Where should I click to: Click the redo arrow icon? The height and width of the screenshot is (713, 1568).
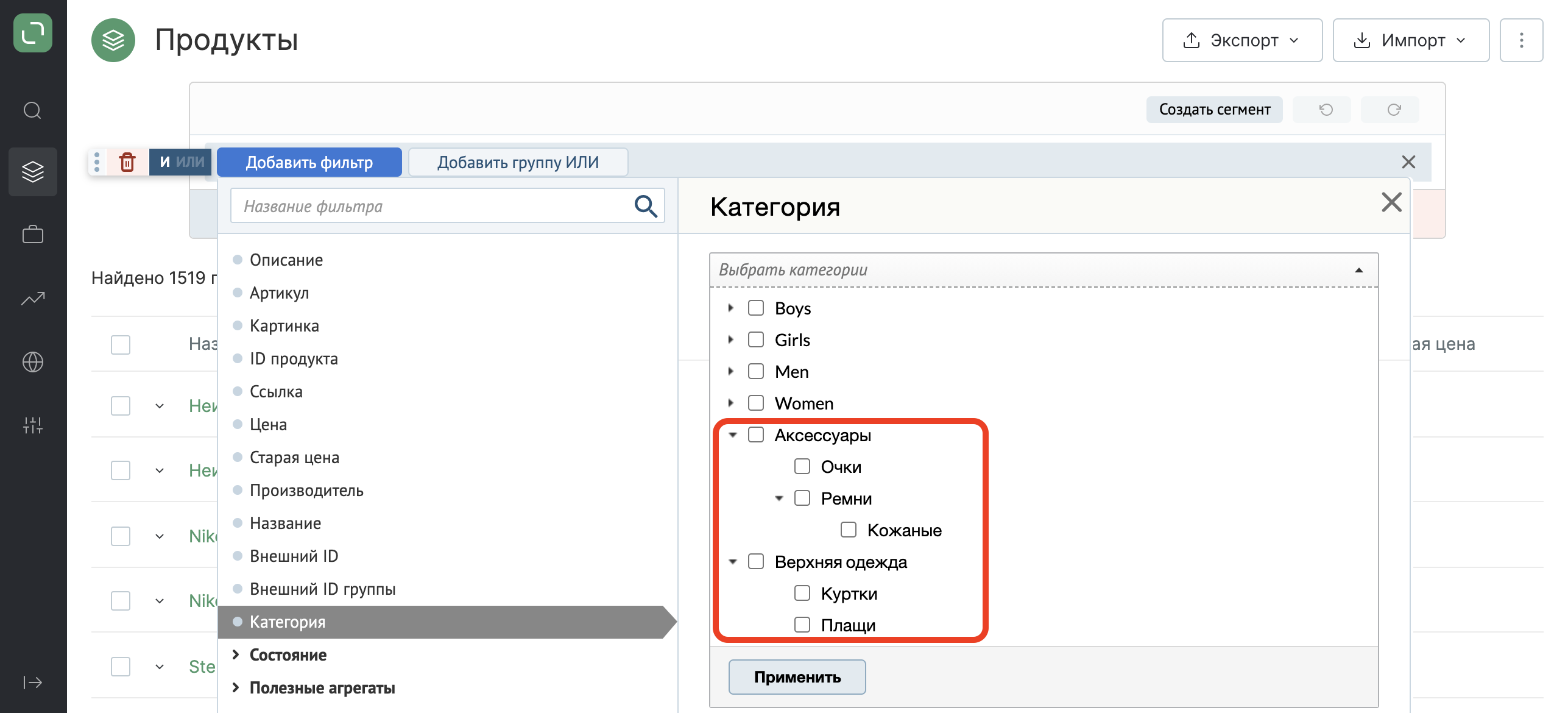point(1394,110)
